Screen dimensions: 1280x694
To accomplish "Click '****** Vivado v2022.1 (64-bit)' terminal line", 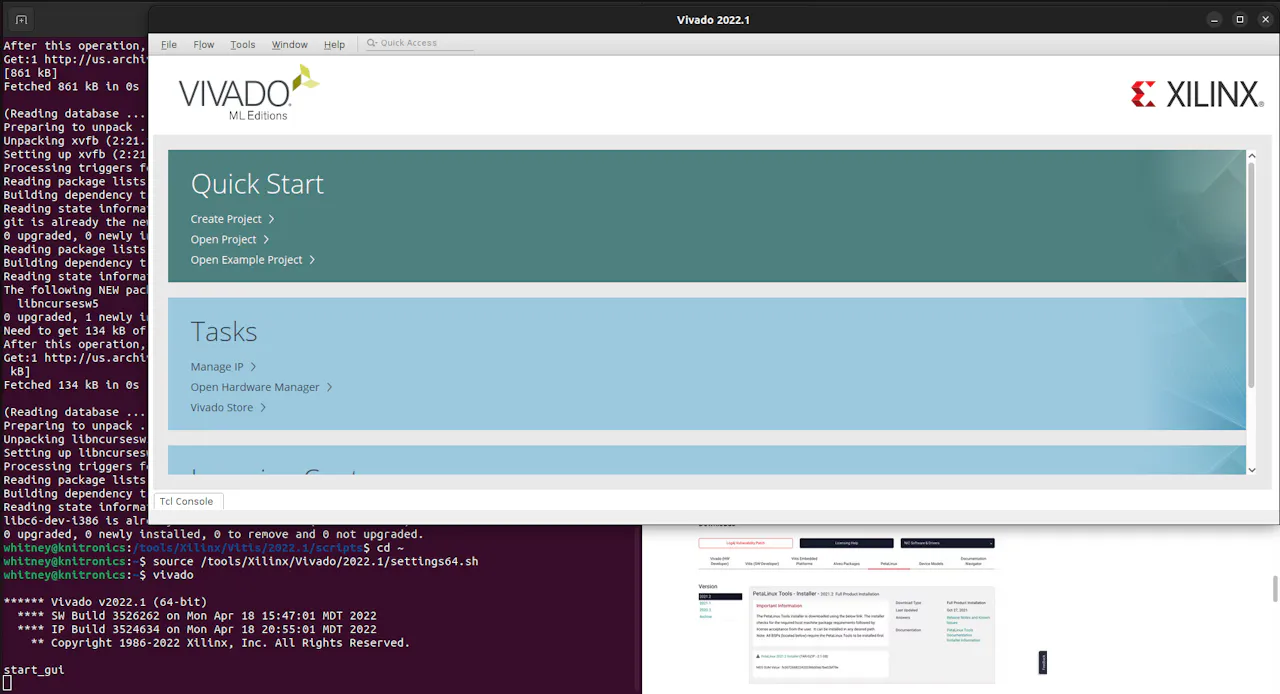I will [x=105, y=602].
